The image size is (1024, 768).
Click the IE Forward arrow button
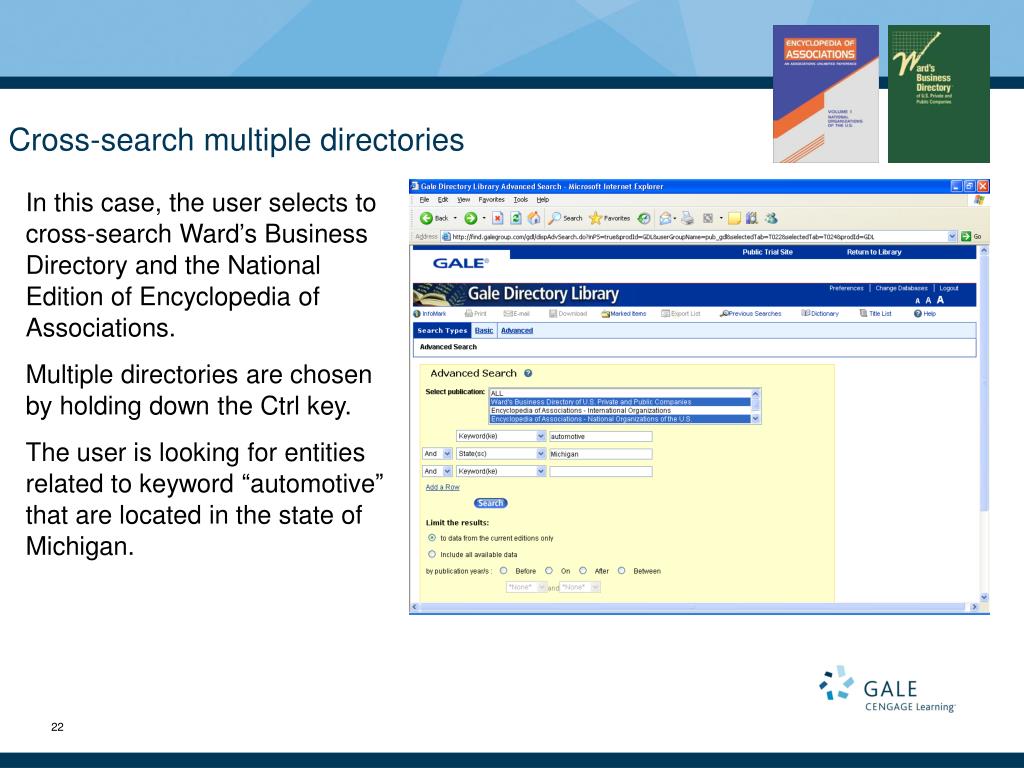(x=470, y=218)
